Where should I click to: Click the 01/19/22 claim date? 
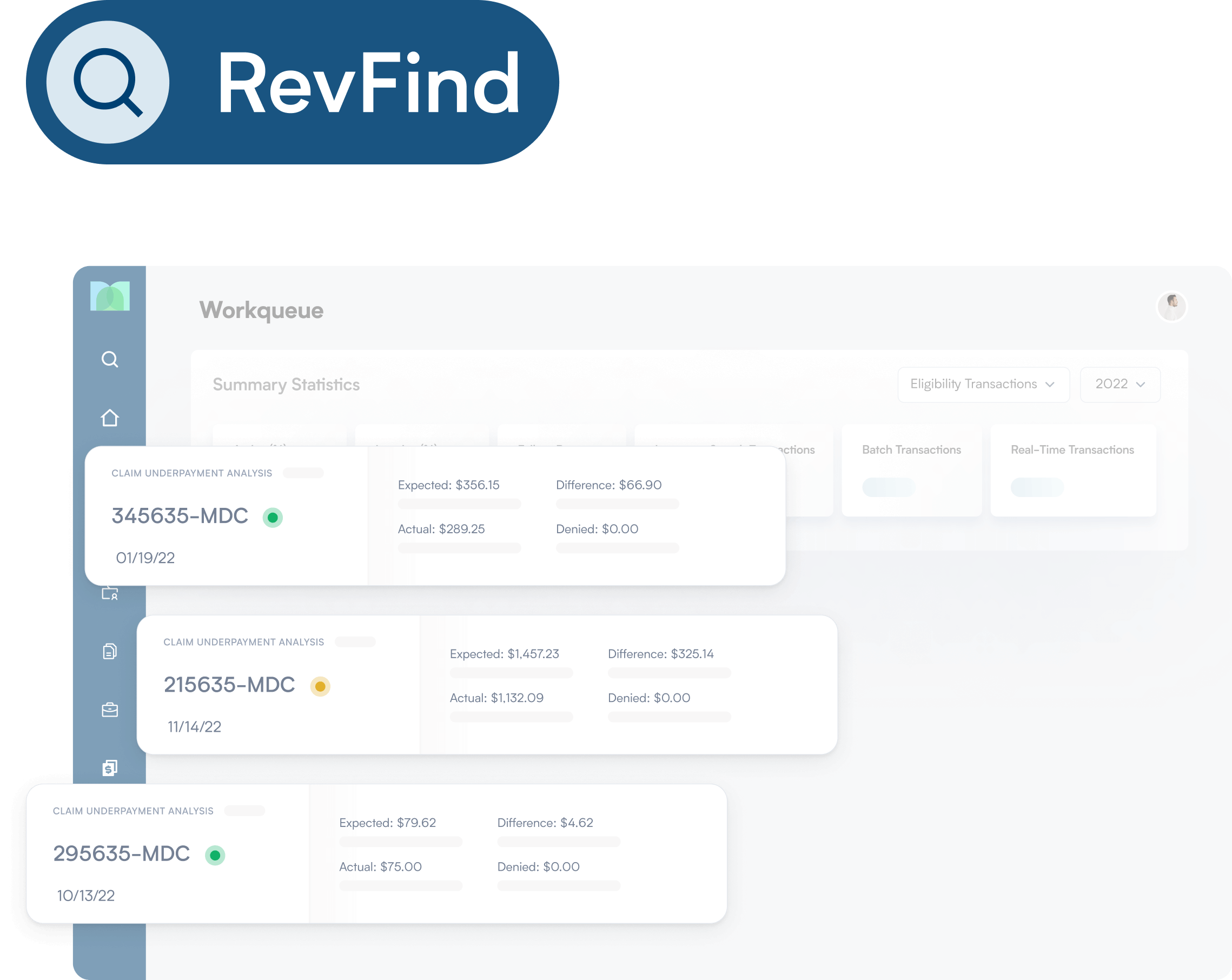point(145,558)
